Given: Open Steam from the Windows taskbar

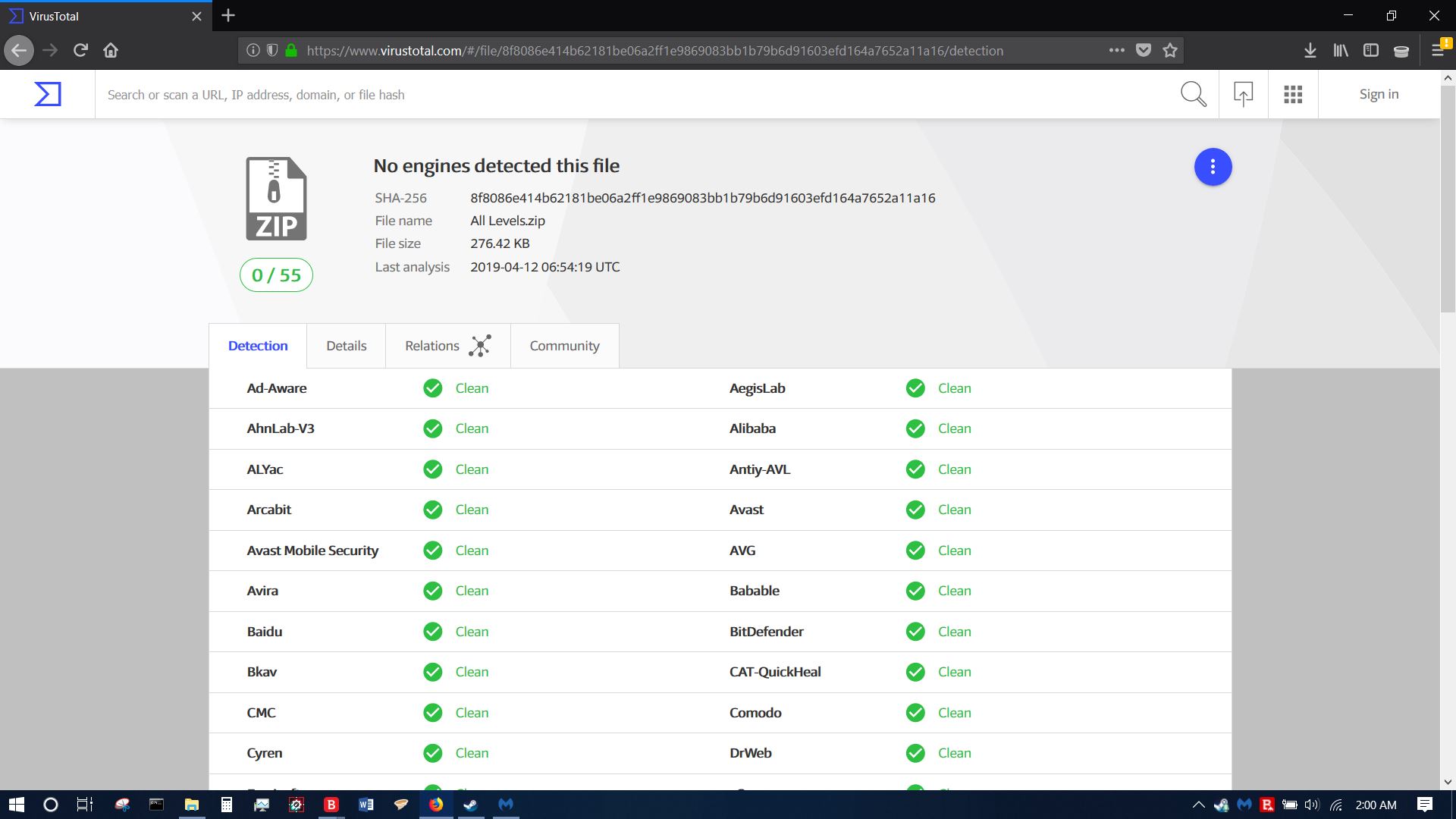Looking at the screenshot, I should pos(471,805).
